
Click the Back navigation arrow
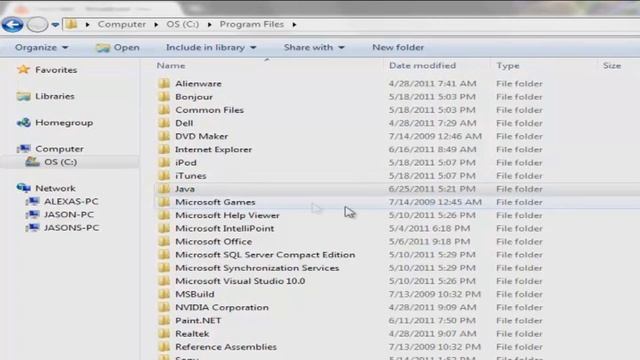[12, 24]
